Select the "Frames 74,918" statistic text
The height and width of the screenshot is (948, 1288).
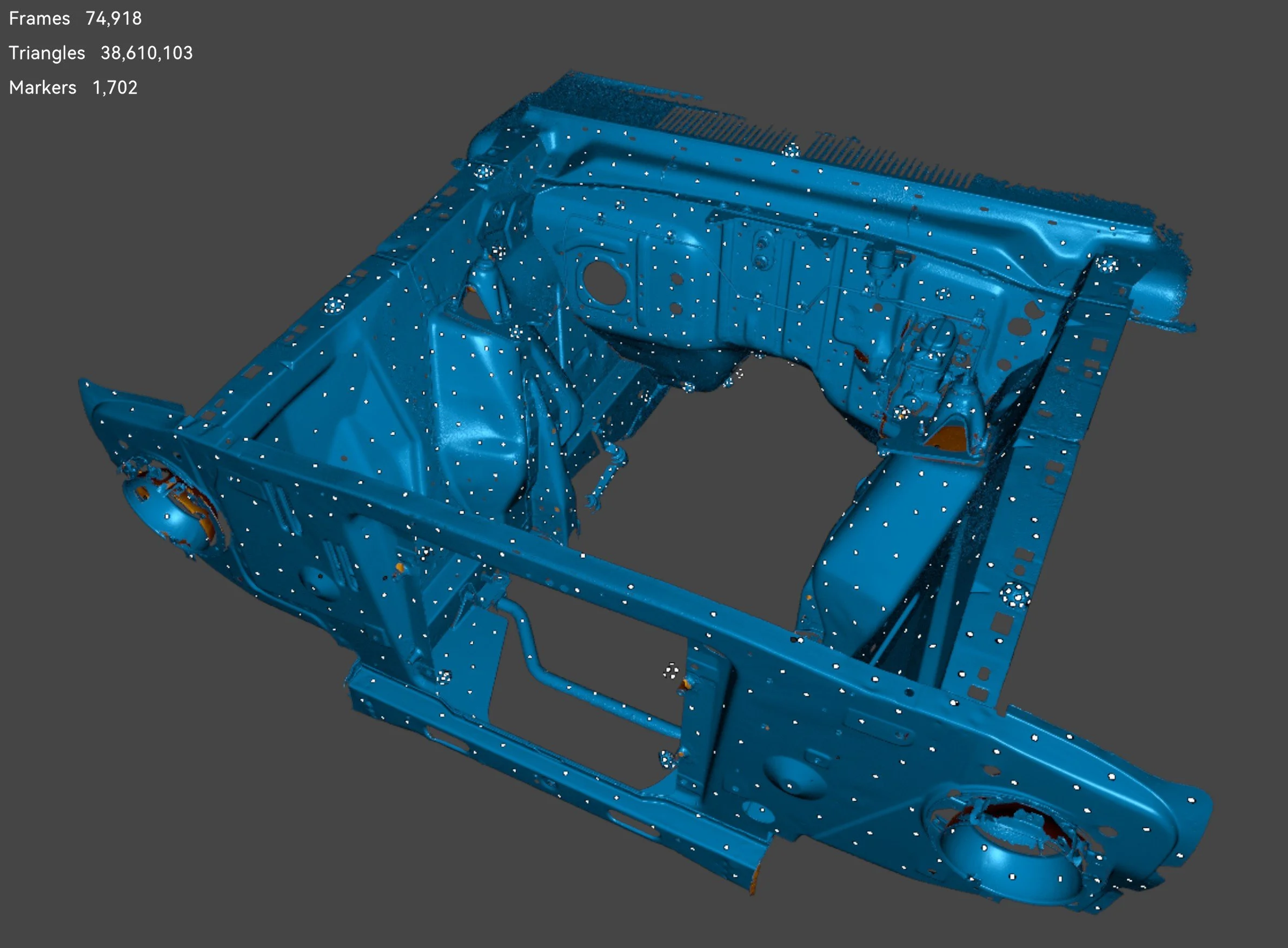pos(75,18)
